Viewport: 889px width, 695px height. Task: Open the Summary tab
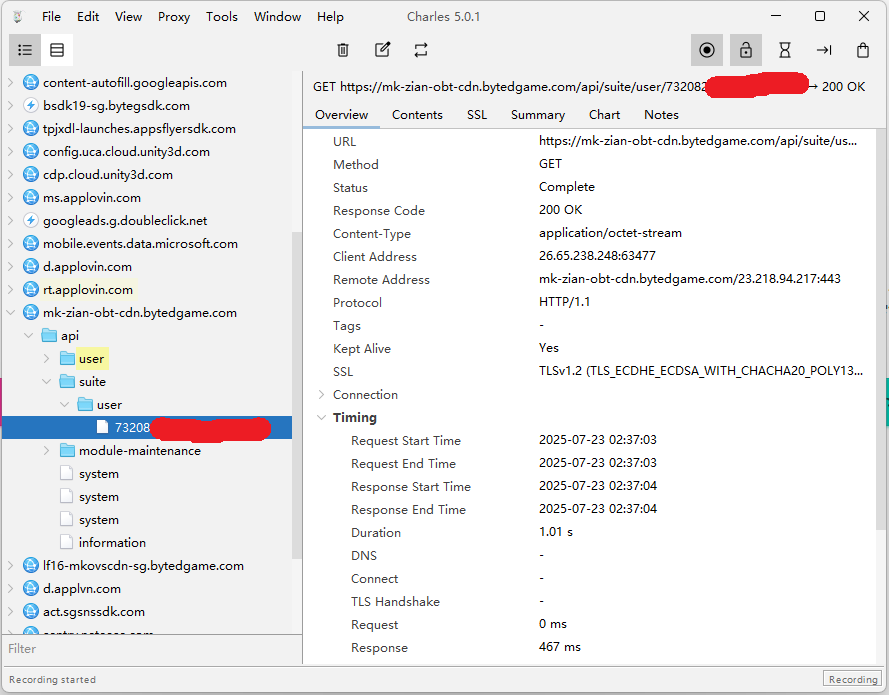click(537, 115)
